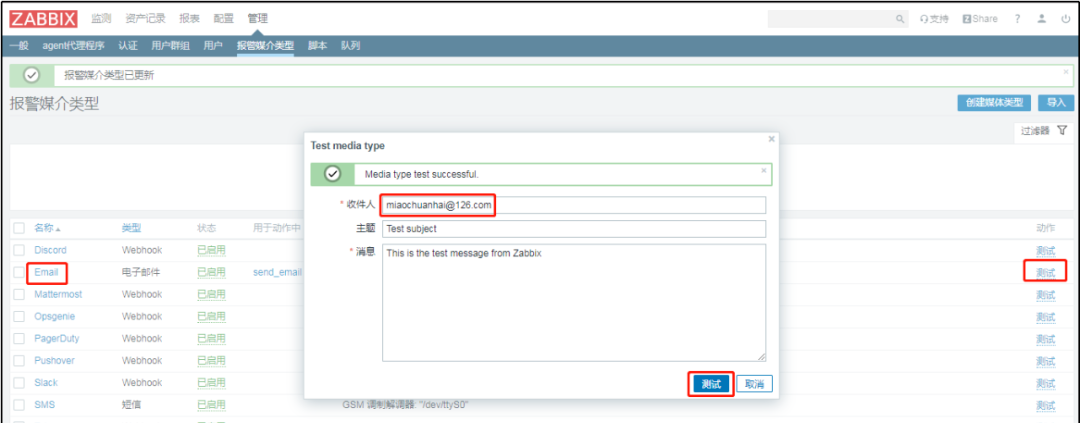Click 测试 link in Email row

pos(1046,272)
